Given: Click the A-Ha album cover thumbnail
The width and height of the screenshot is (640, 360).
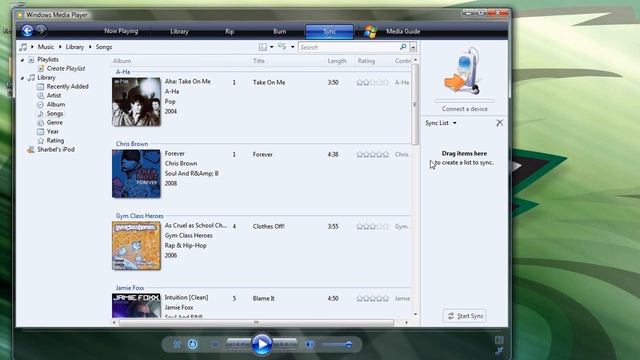Looking at the screenshot, I should tap(136, 102).
